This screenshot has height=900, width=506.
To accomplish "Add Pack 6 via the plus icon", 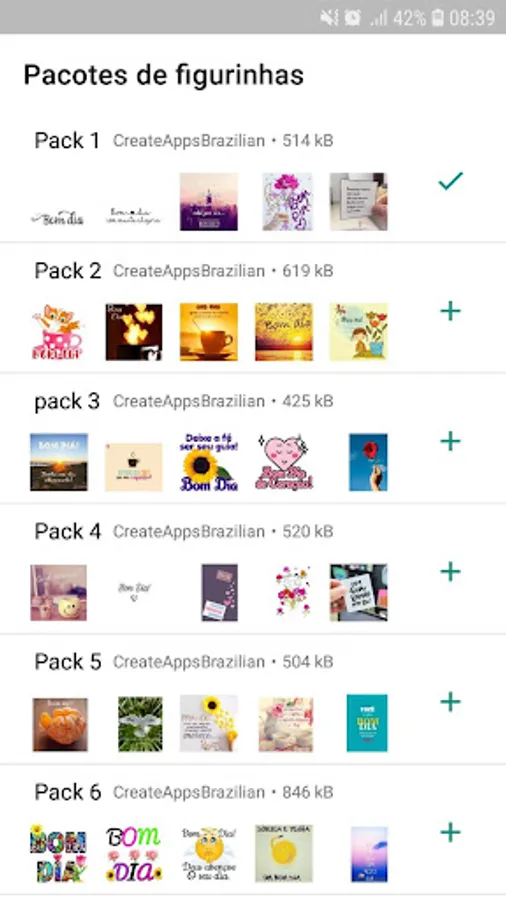I will pyautogui.click(x=450, y=832).
